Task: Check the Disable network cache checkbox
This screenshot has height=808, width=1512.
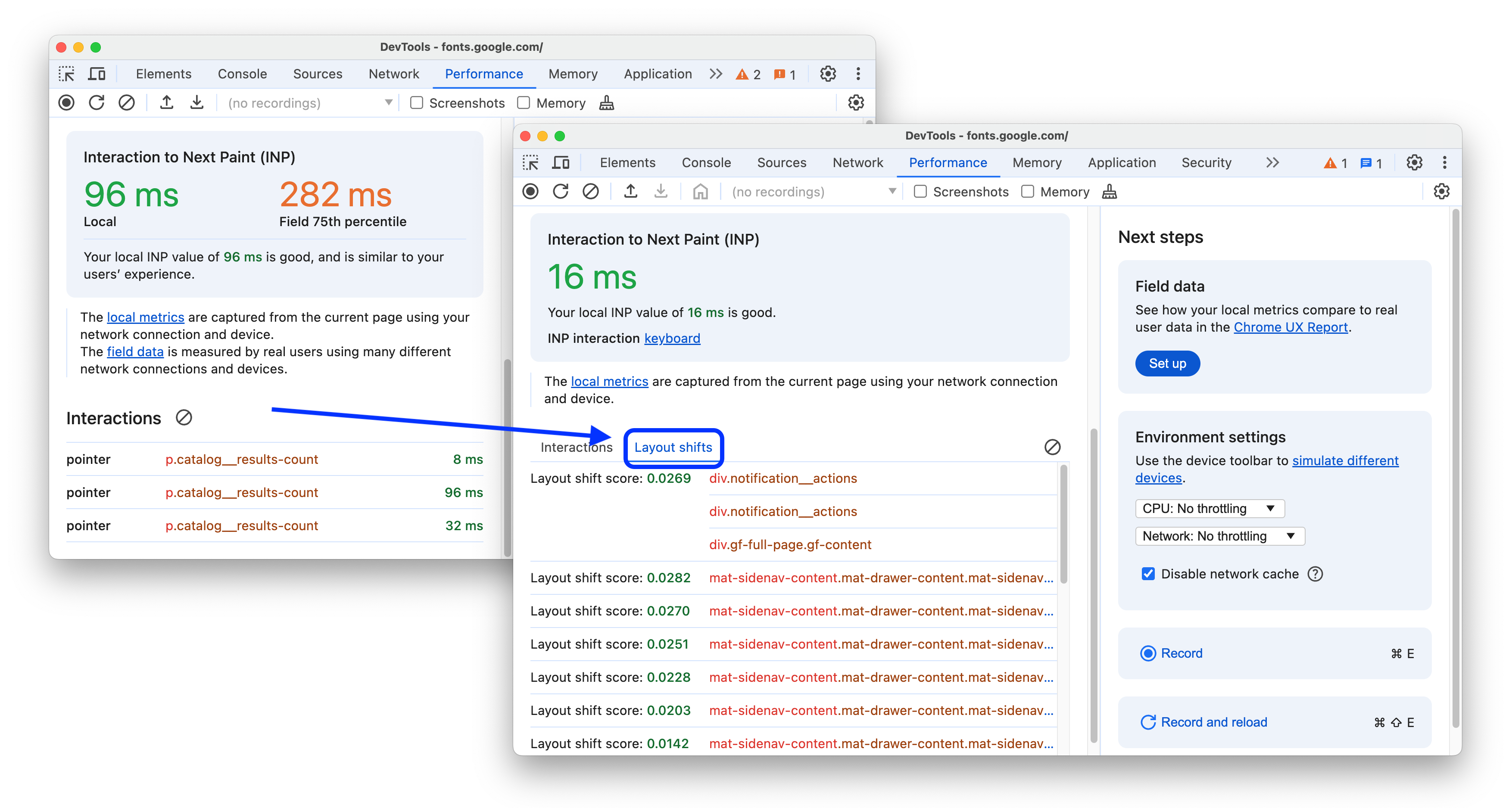Action: coord(1148,574)
